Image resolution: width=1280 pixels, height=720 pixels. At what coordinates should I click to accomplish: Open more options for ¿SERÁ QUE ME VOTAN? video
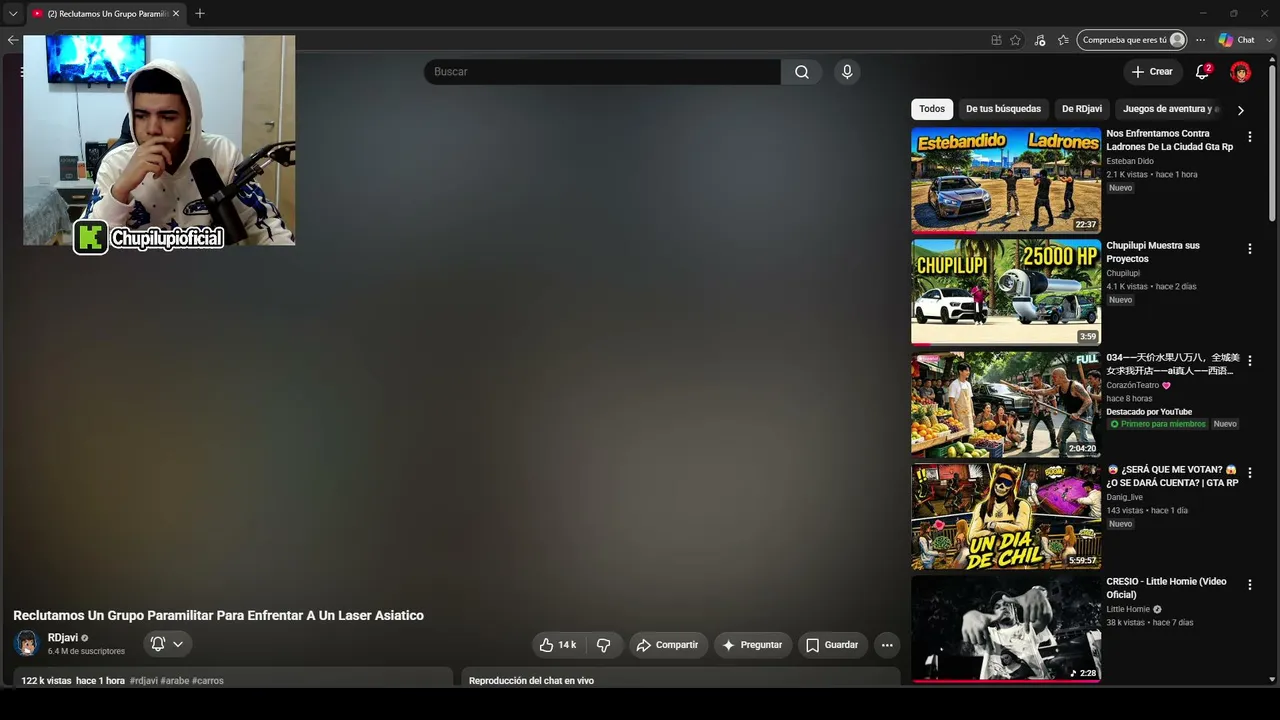pyautogui.click(x=1249, y=473)
